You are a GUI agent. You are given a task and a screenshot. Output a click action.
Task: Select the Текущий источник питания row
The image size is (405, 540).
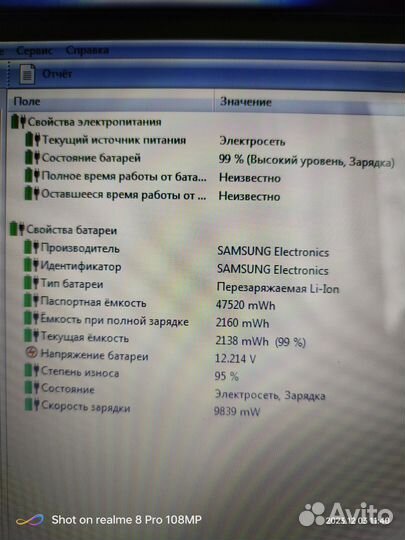114,140
